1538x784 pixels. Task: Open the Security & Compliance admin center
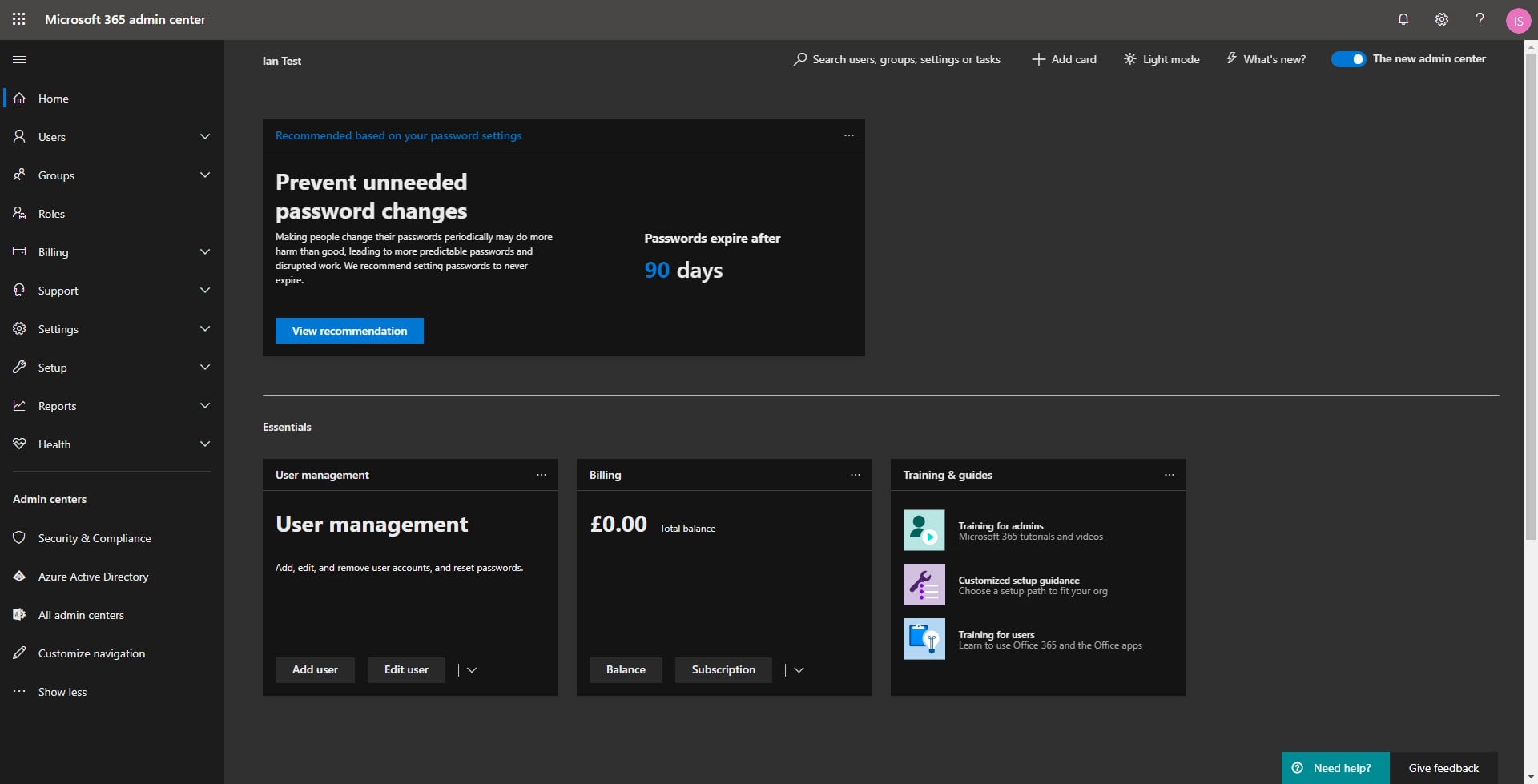coord(94,537)
